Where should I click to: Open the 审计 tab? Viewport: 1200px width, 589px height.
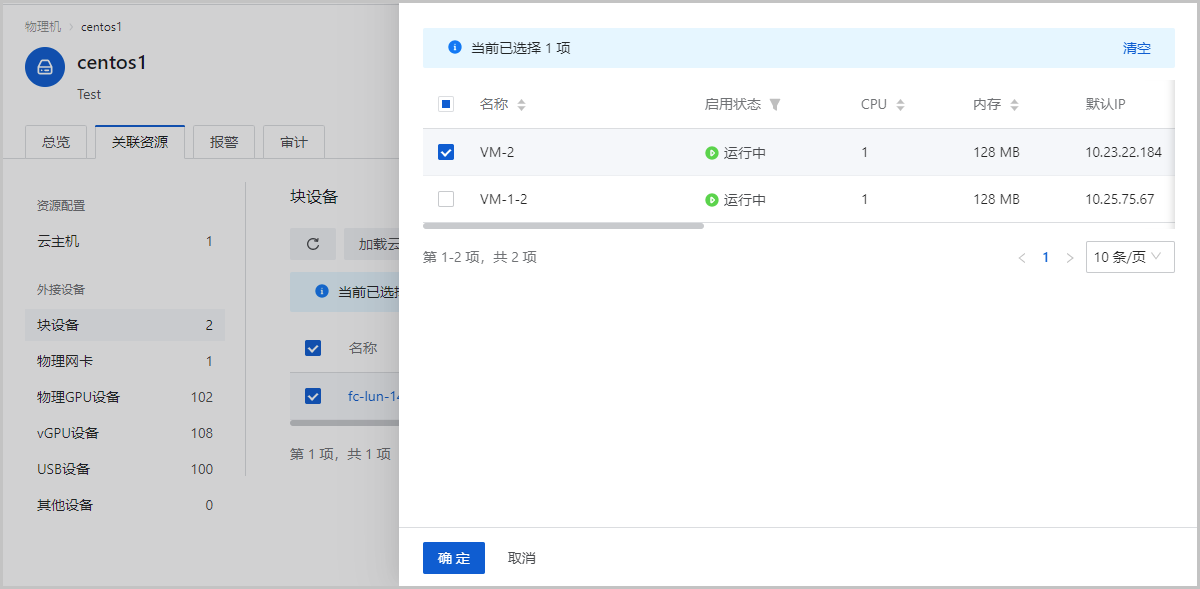pos(294,142)
